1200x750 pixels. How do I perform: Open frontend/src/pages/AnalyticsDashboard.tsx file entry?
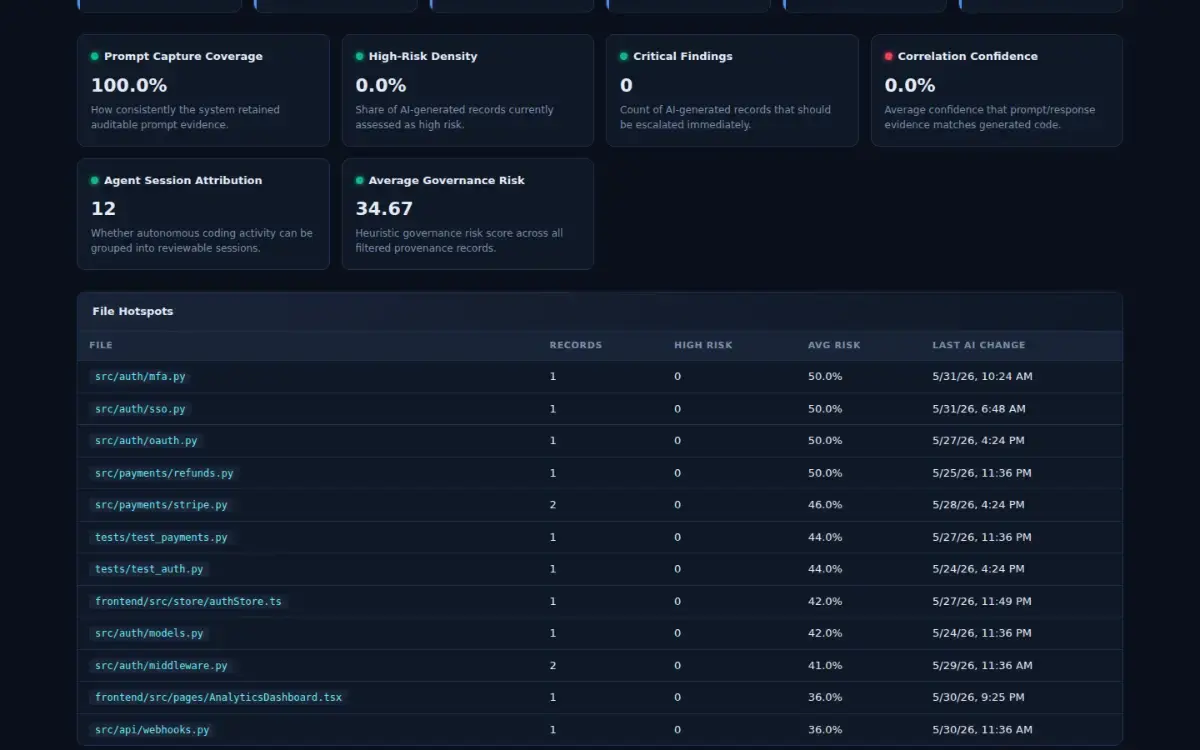click(218, 697)
